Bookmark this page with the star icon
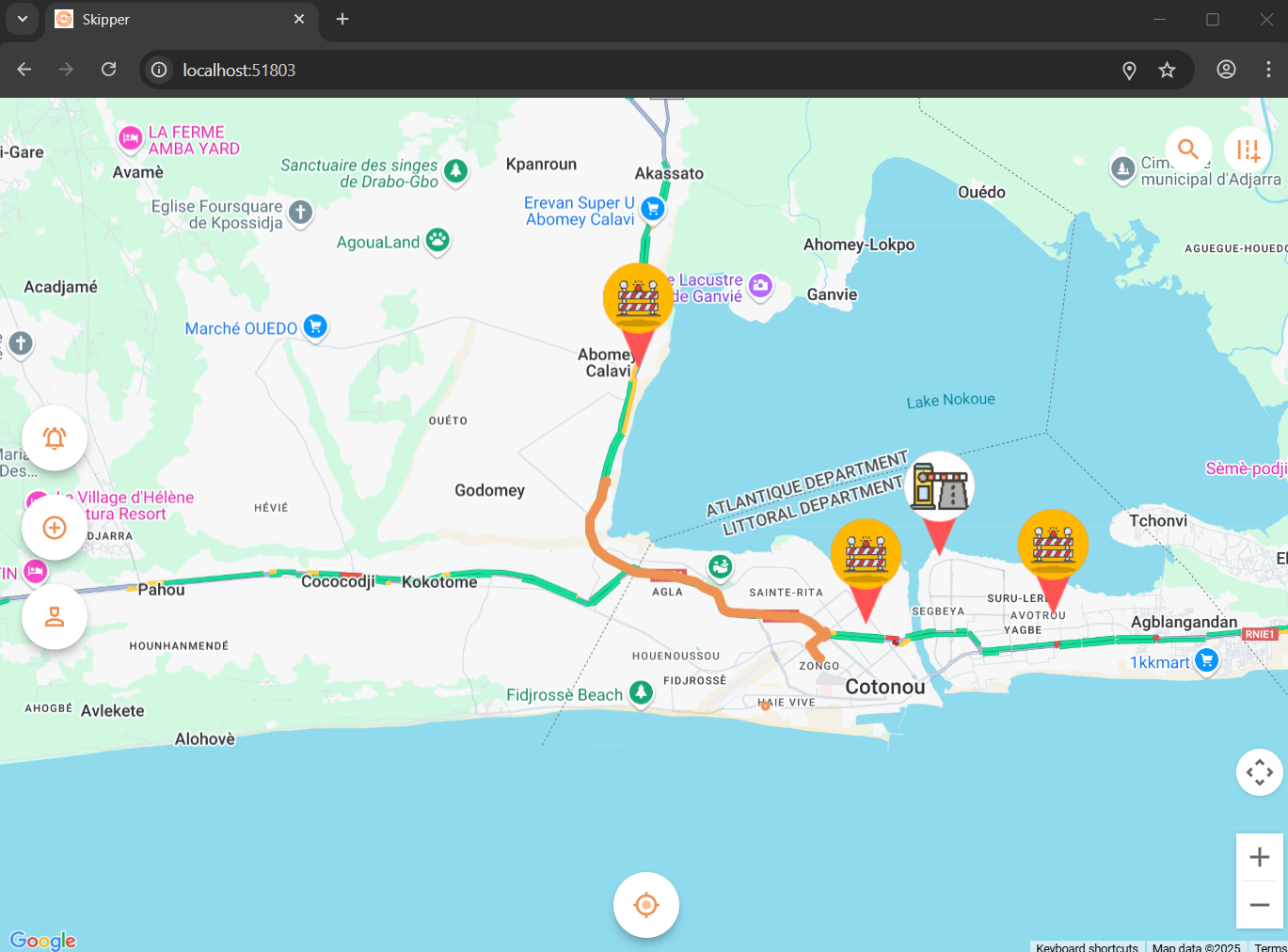Screen dimensions: 1288x952 coord(1167,70)
